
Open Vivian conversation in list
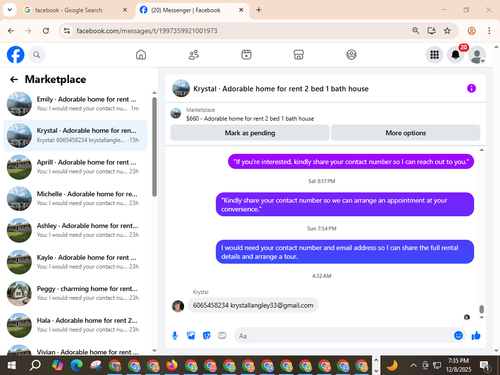(76, 350)
